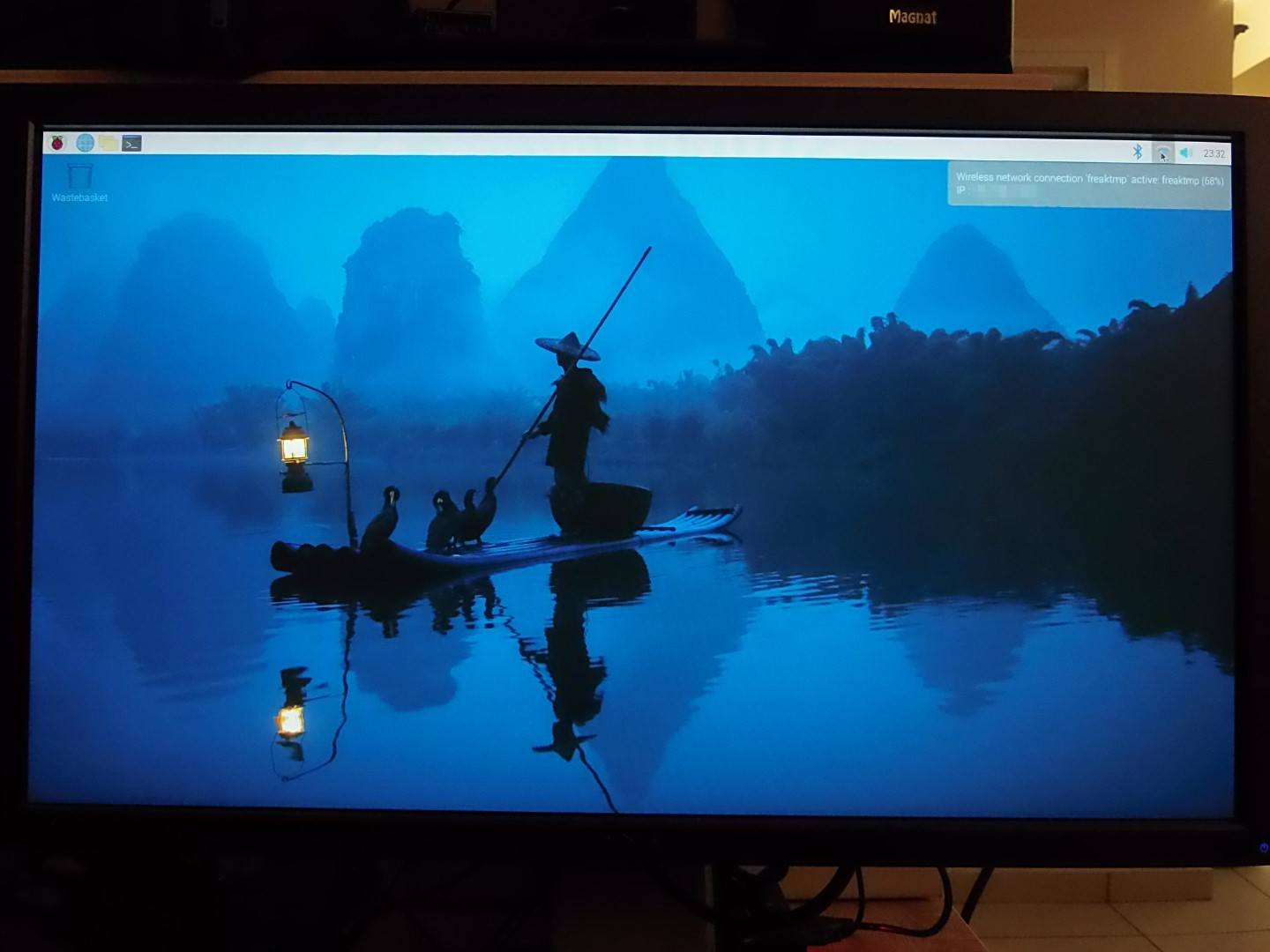Launch the web browser globe icon

85,143
